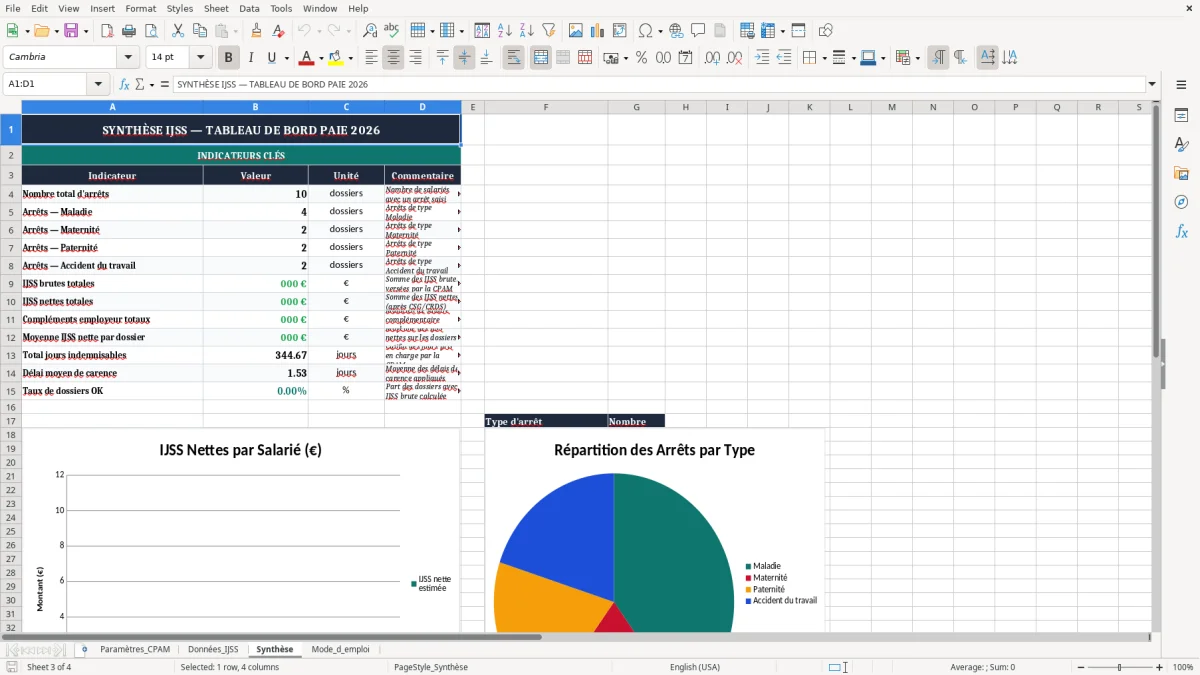Image resolution: width=1200 pixels, height=675 pixels.
Task: Toggle Bold formatting
Action: 228,58
